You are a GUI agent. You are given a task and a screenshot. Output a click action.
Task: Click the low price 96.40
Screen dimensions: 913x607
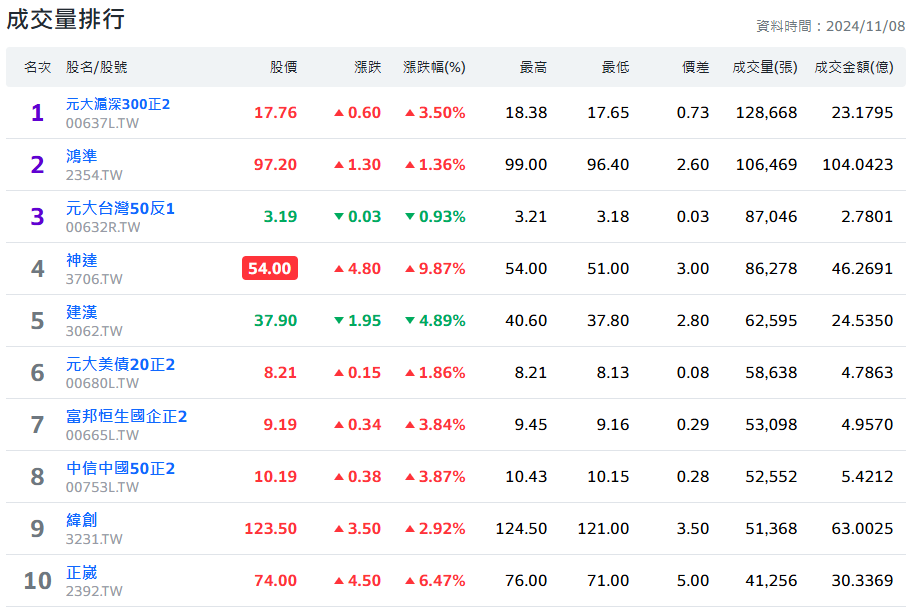coord(608,165)
